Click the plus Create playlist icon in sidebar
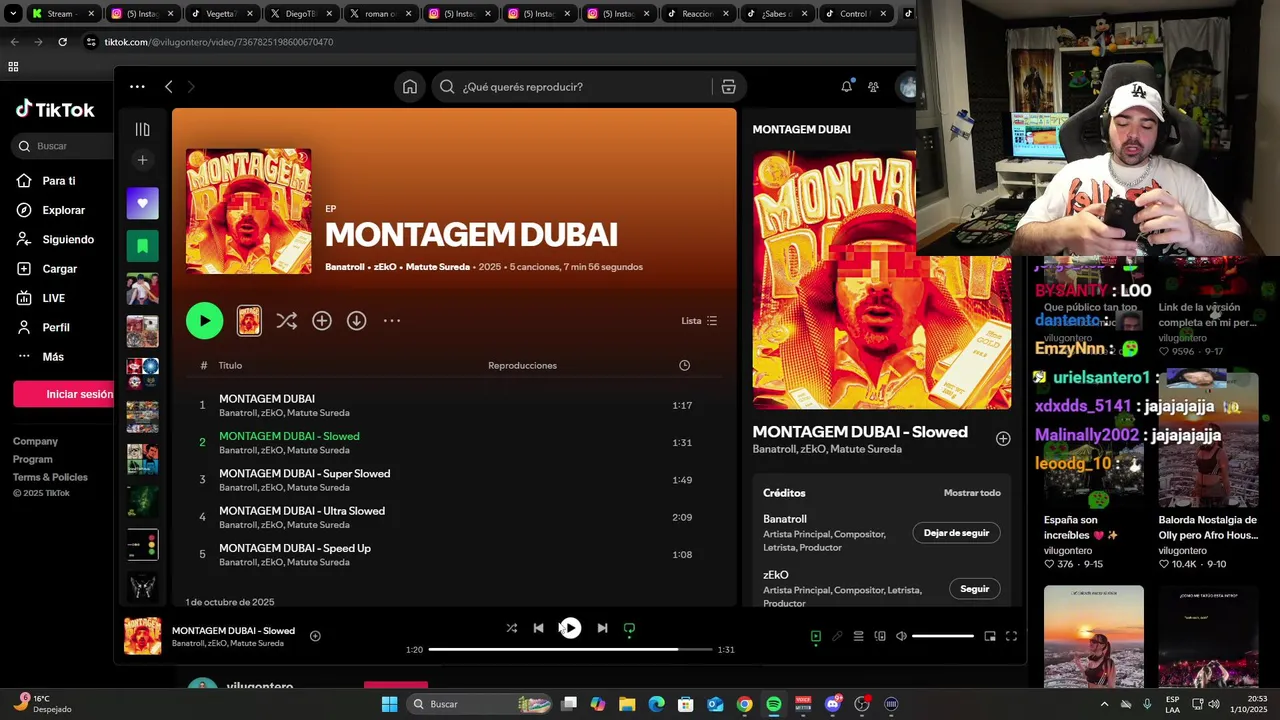 tap(142, 160)
